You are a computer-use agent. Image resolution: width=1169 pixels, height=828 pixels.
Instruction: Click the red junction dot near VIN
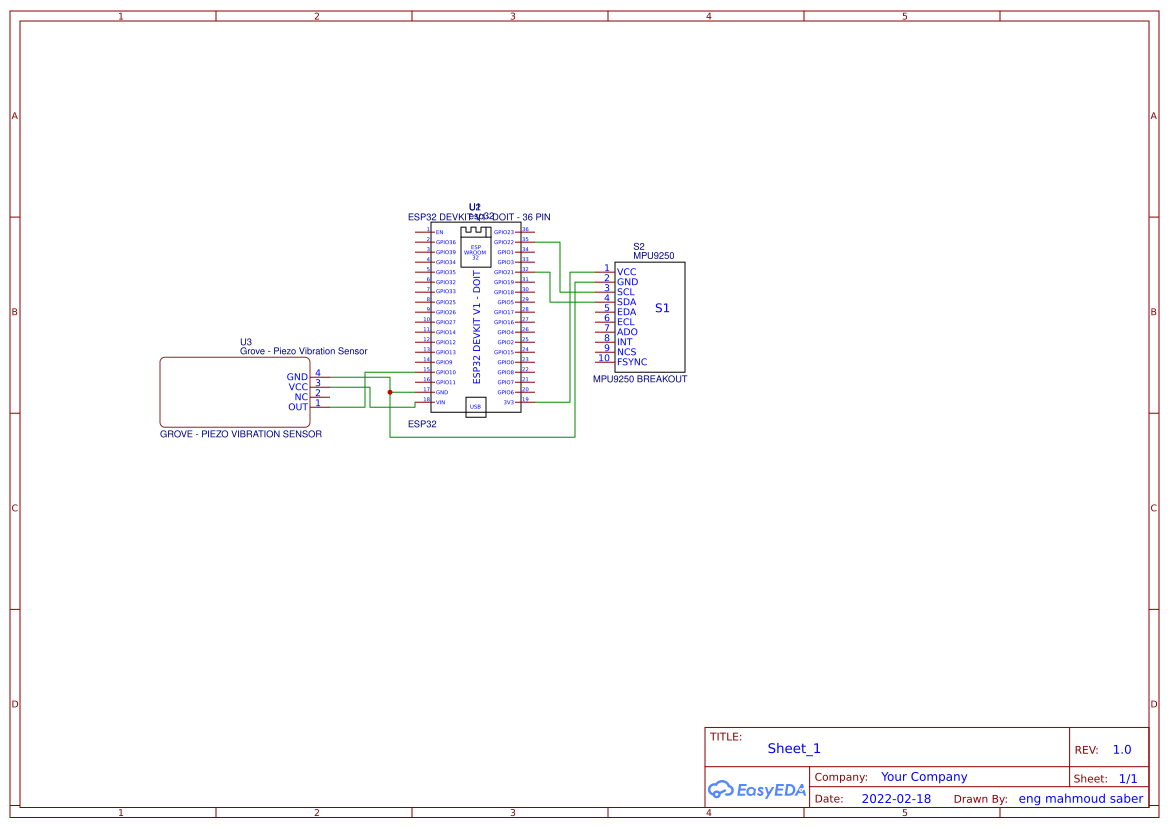390,392
